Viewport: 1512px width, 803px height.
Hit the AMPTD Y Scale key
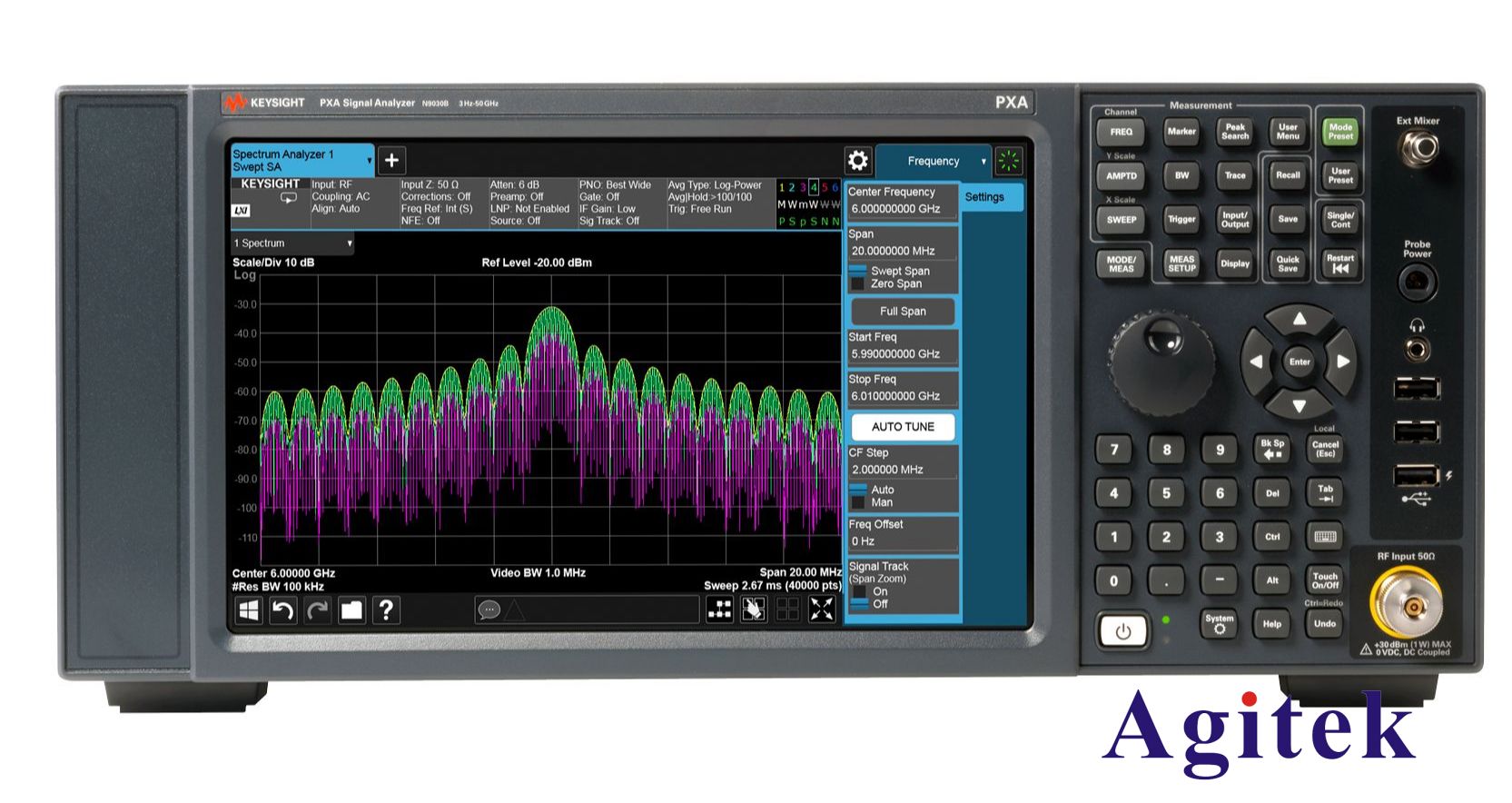coord(1122,176)
